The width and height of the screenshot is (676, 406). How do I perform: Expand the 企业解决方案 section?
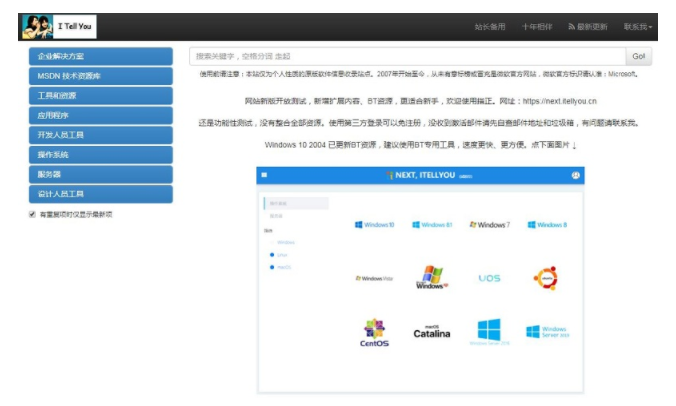[100, 56]
